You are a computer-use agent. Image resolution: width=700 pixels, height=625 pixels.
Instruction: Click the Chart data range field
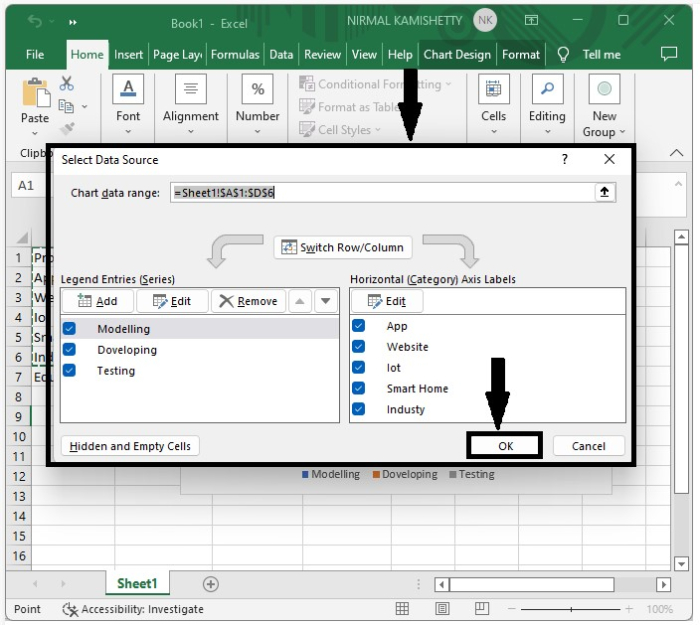[x=383, y=192]
